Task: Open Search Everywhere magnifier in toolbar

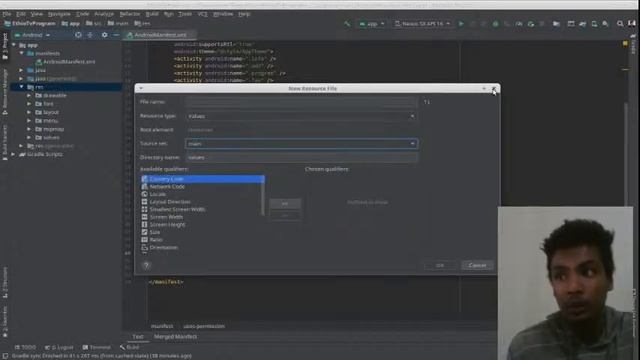Action: pos(620,24)
